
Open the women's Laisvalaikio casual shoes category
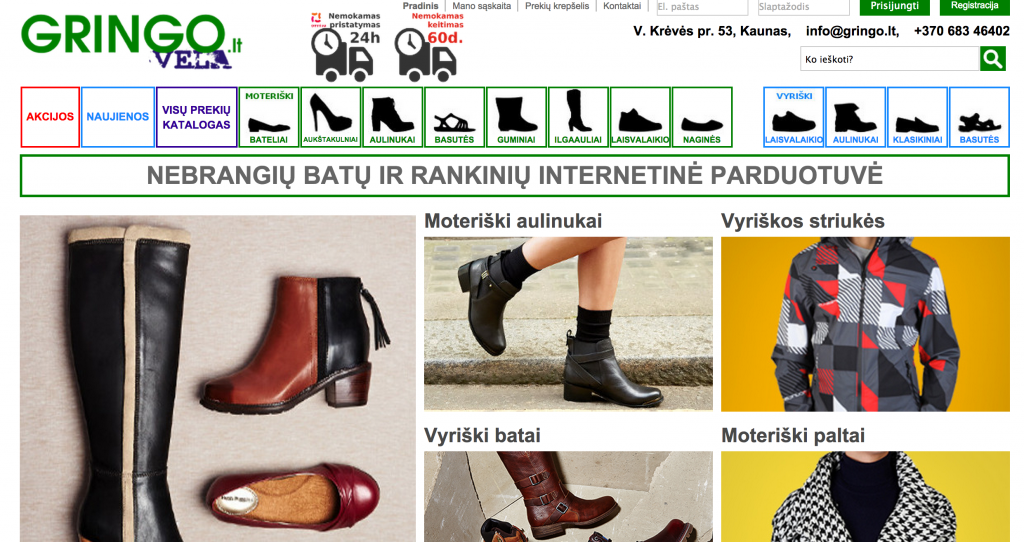pyautogui.click(x=640, y=117)
